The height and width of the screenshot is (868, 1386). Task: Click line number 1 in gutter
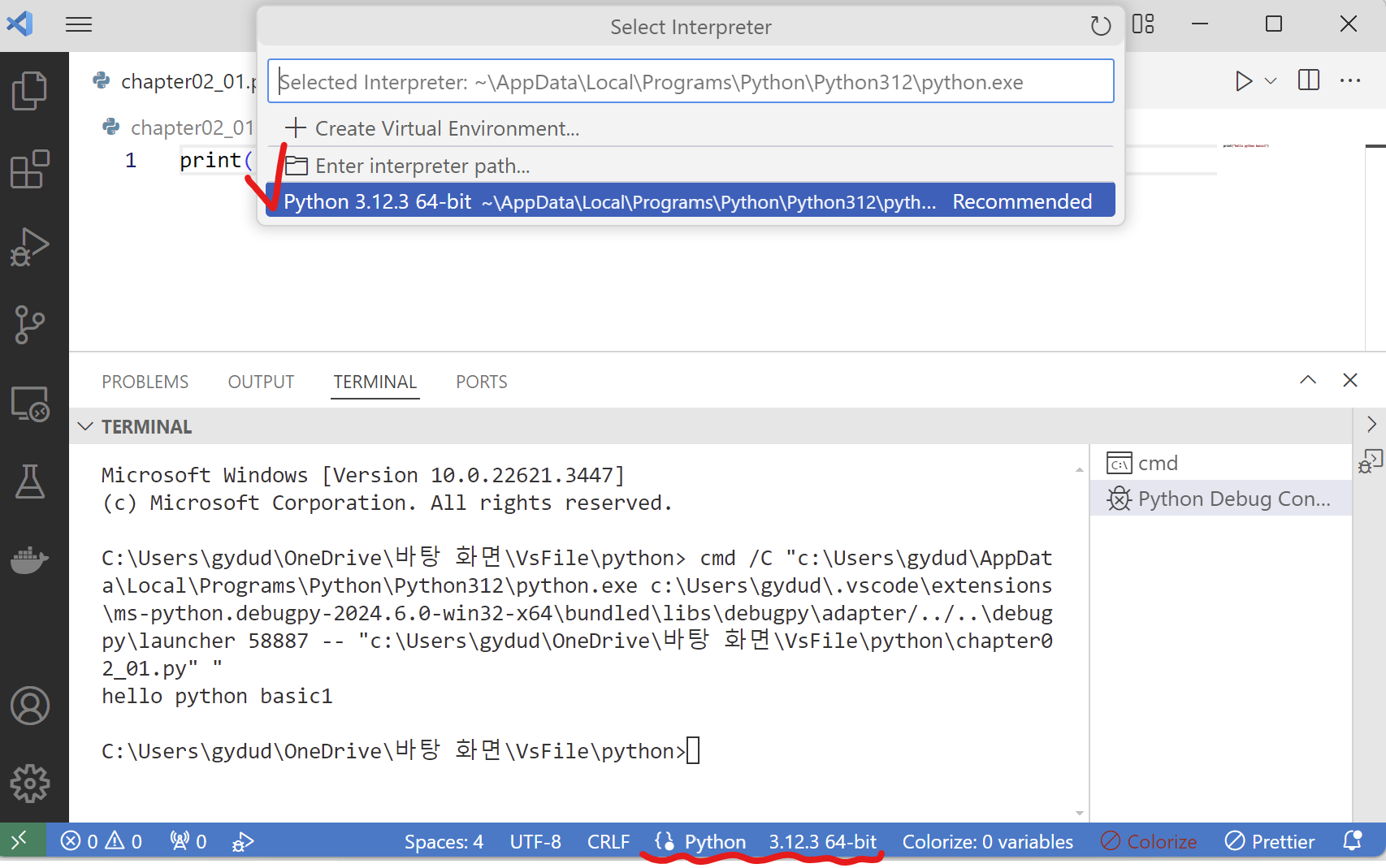[x=131, y=161]
